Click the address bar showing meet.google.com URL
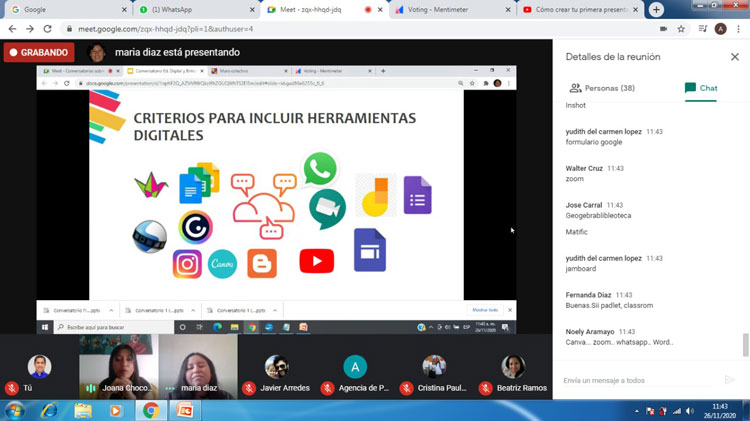 359,29
